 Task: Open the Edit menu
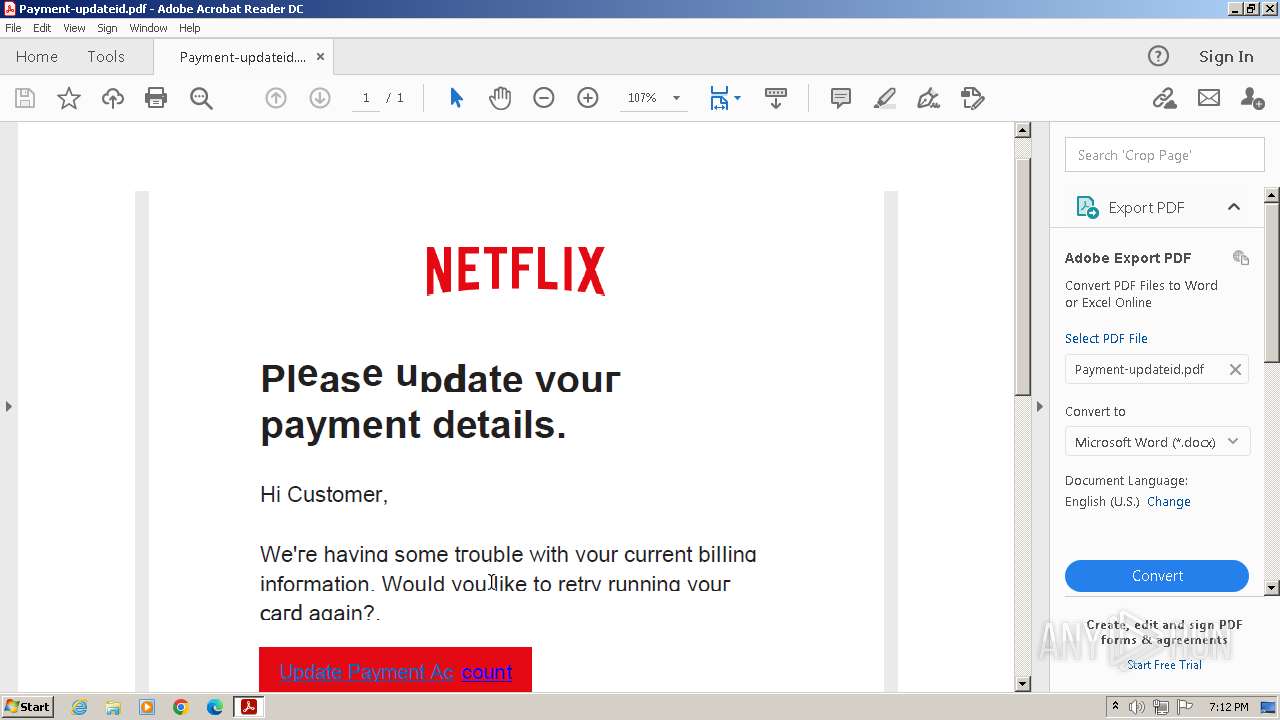42,28
